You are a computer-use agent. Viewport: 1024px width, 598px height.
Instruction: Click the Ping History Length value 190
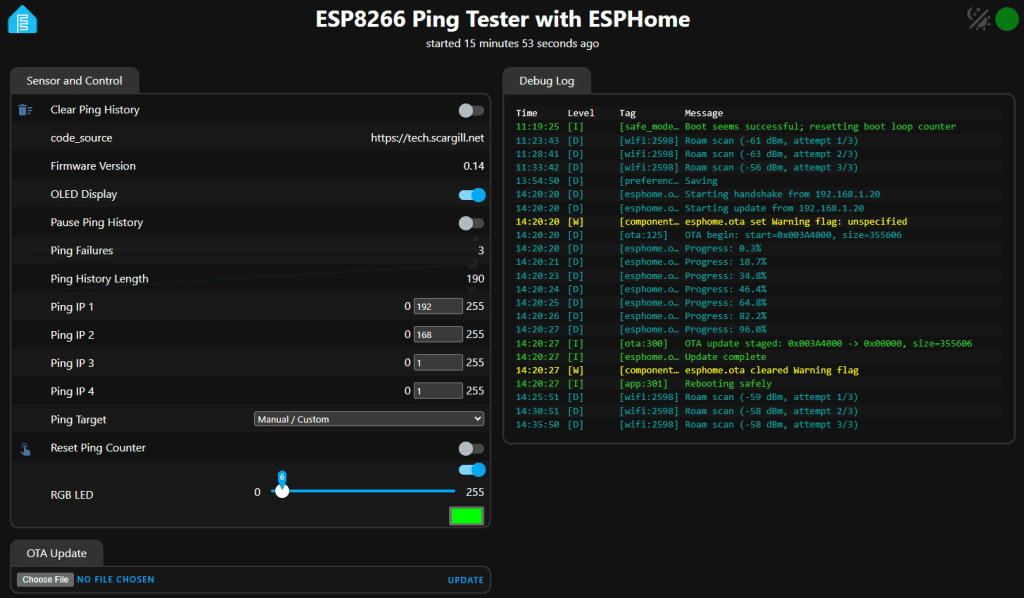tap(475, 279)
